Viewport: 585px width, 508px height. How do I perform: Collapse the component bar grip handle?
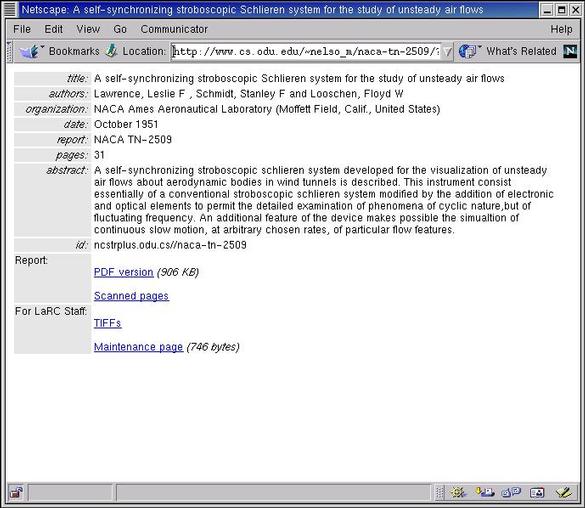(x=440, y=493)
